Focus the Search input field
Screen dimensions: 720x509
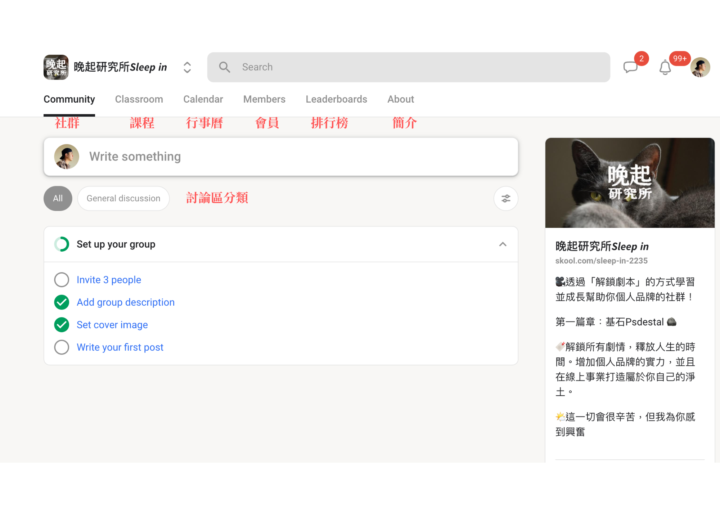(x=408, y=67)
